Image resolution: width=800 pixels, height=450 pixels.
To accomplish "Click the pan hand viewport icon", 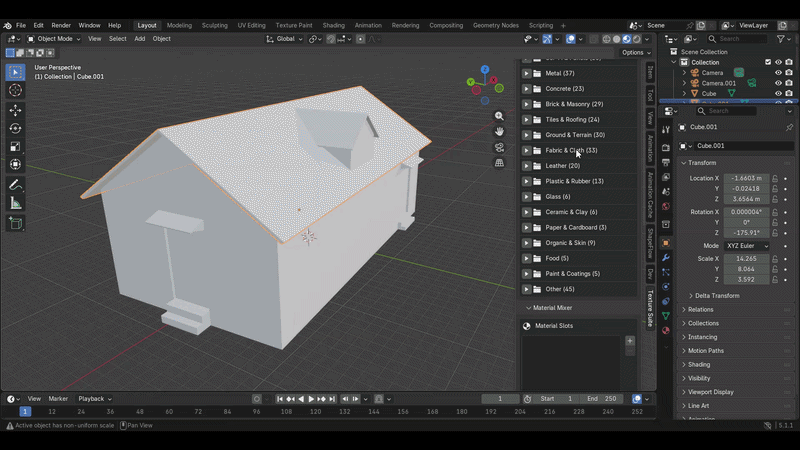I will [499, 132].
